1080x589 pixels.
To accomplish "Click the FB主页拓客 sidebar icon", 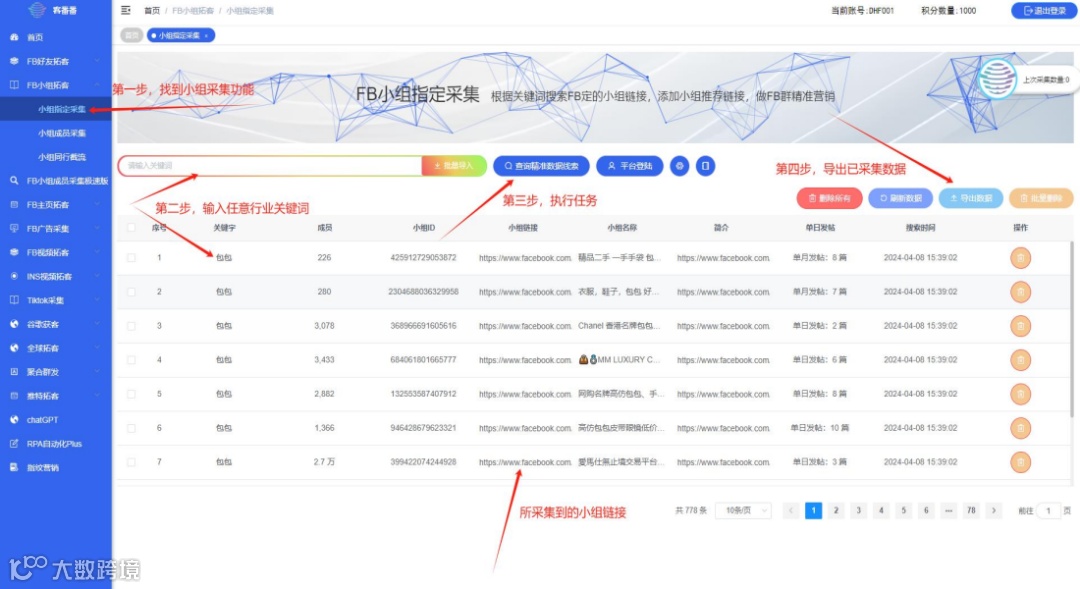I will click(x=14, y=205).
